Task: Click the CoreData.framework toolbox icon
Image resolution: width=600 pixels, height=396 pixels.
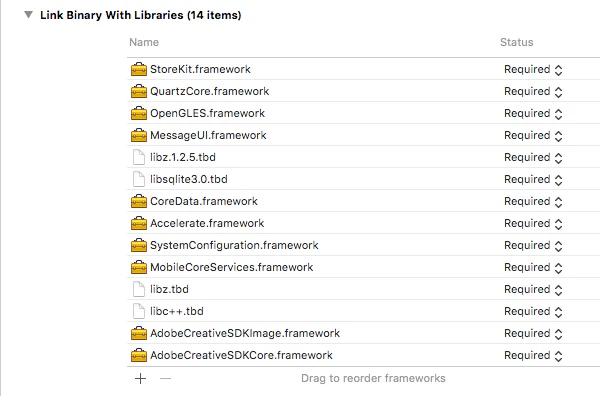Action: click(x=139, y=201)
